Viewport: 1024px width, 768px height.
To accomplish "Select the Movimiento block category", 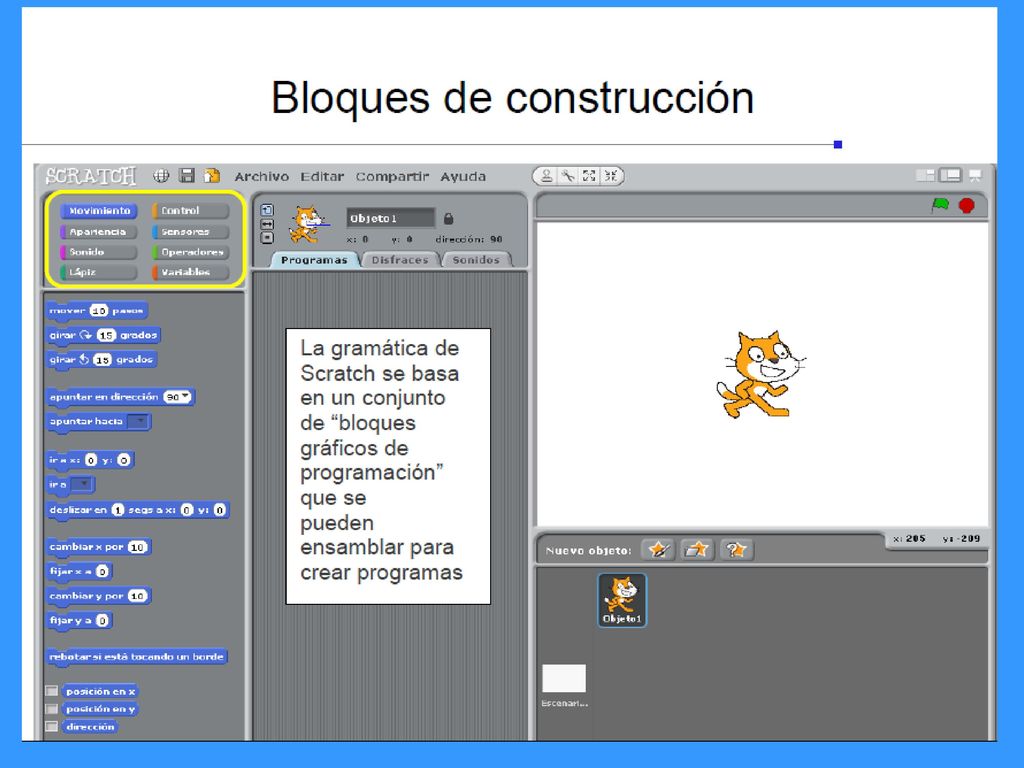I will coord(99,211).
